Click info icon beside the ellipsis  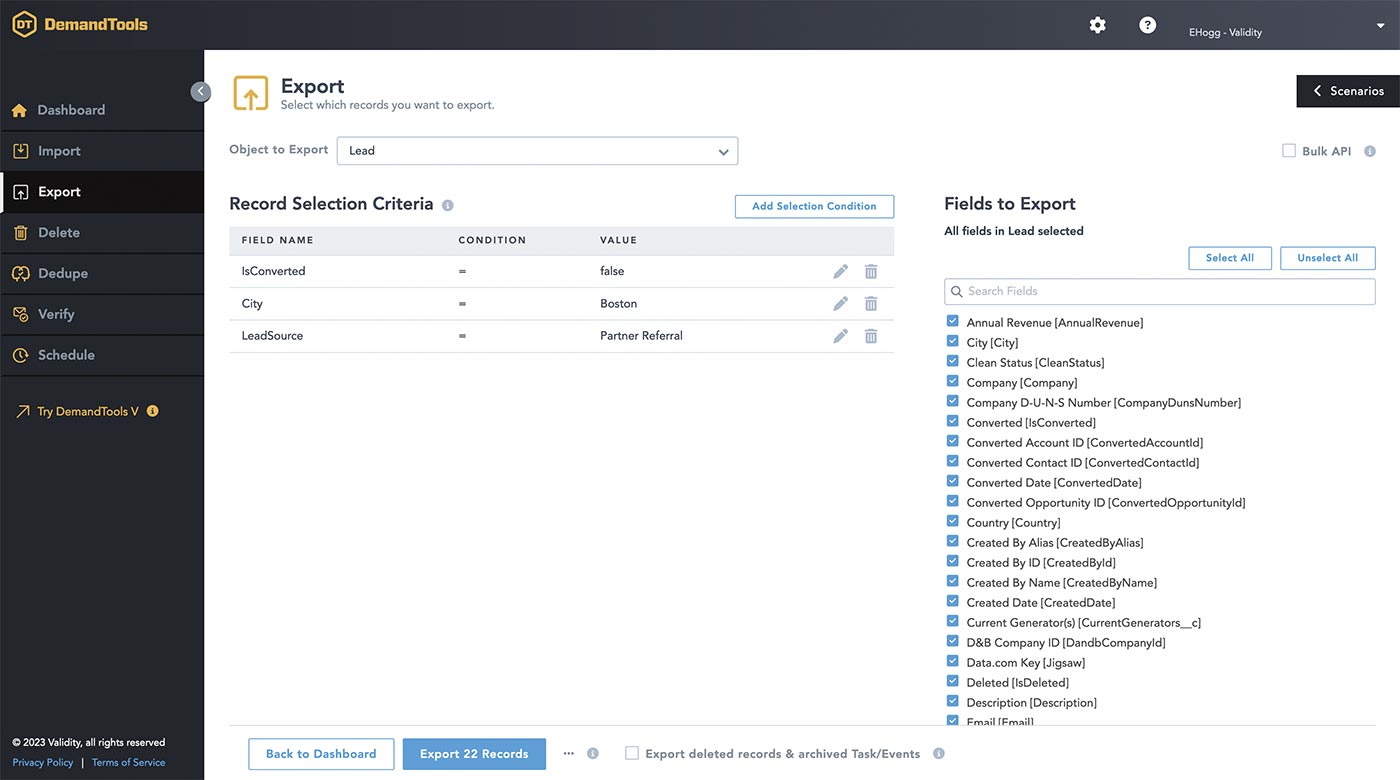pos(592,753)
